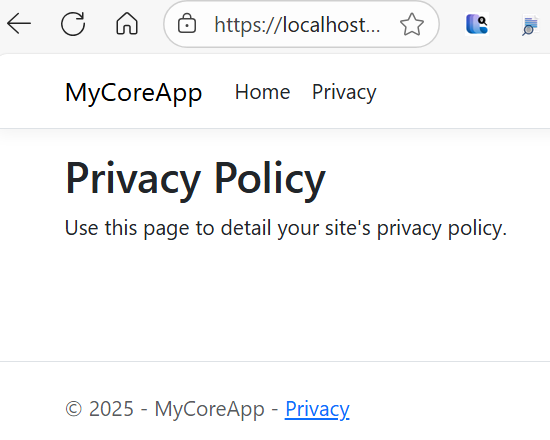Select Home in the navigation bar
This screenshot has width=550, height=440.
tap(262, 92)
